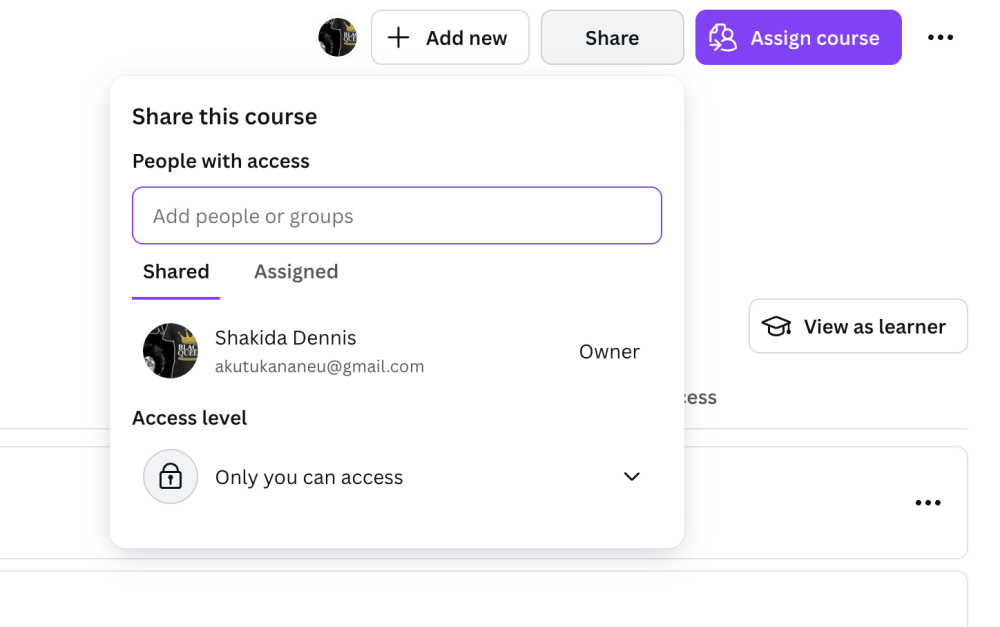Click the Access level heading
The width and height of the screenshot is (1000, 627).
[189, 418]
